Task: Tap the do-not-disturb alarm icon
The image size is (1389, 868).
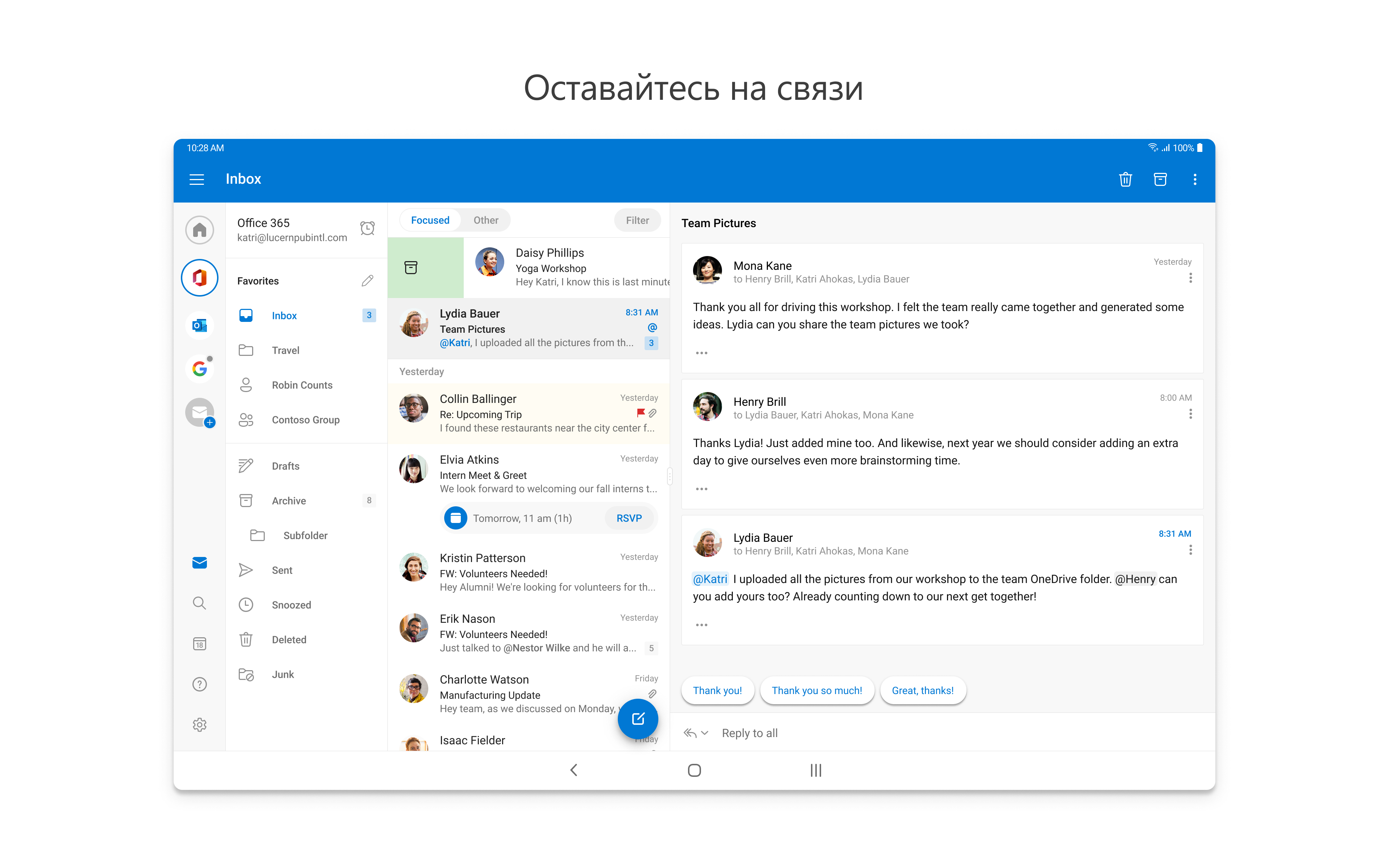Action: (368, 229)
